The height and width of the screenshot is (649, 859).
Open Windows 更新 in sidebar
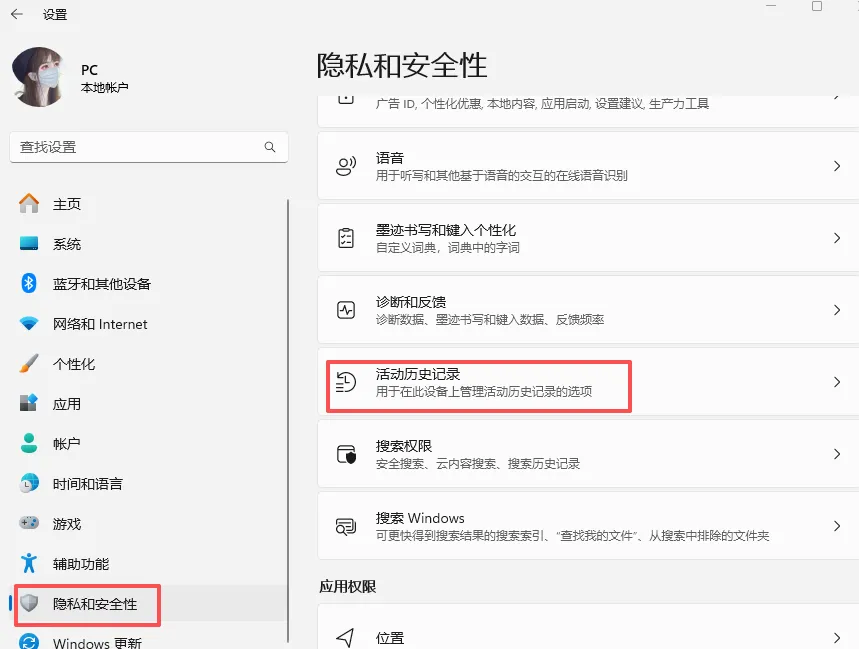click(149, 641)
